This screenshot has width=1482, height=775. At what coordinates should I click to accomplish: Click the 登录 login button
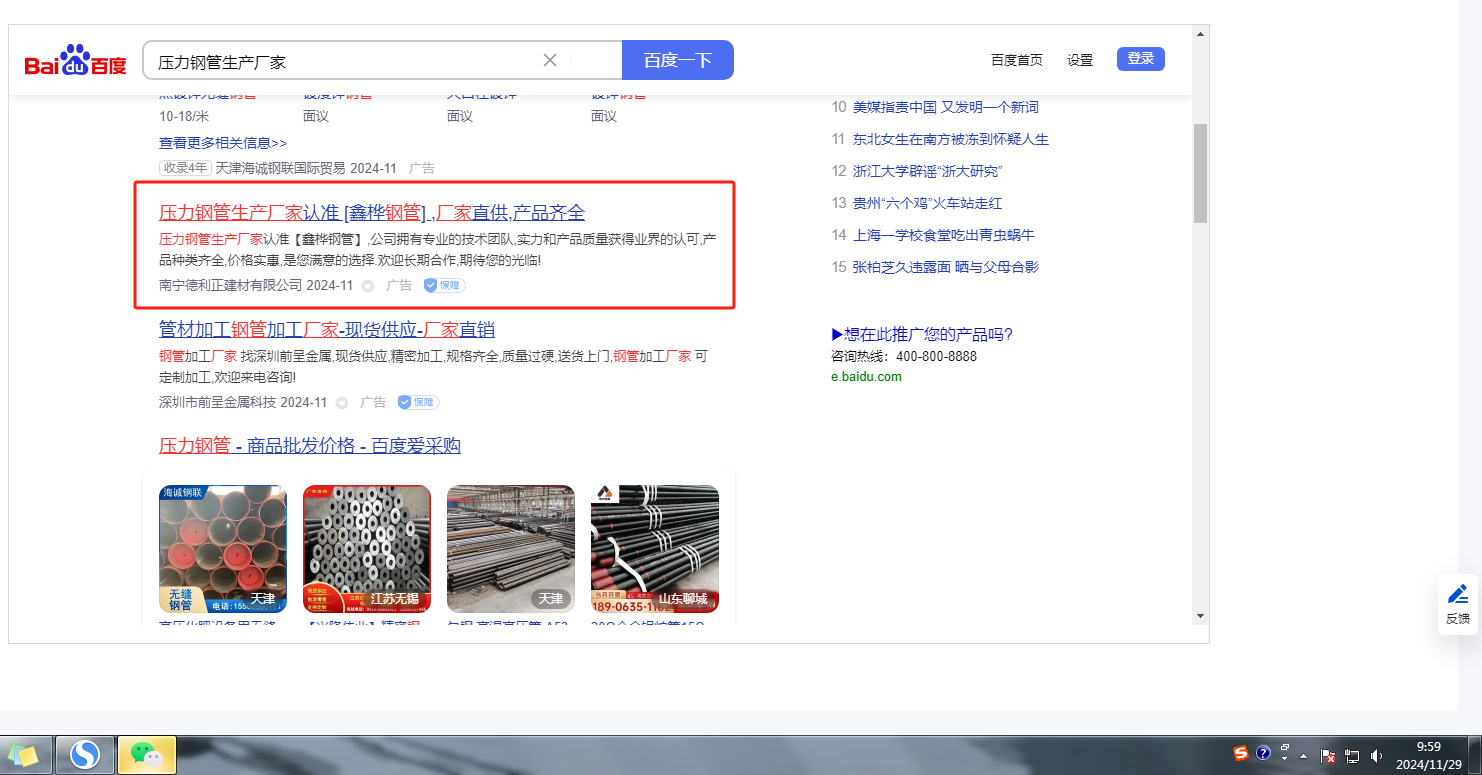[1141, 59]
